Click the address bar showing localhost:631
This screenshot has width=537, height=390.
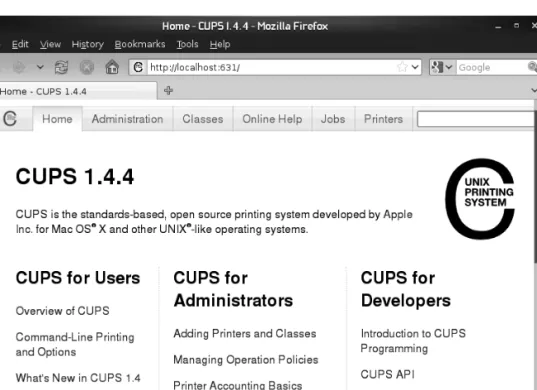pyautogui.click(x=272, y=67)
